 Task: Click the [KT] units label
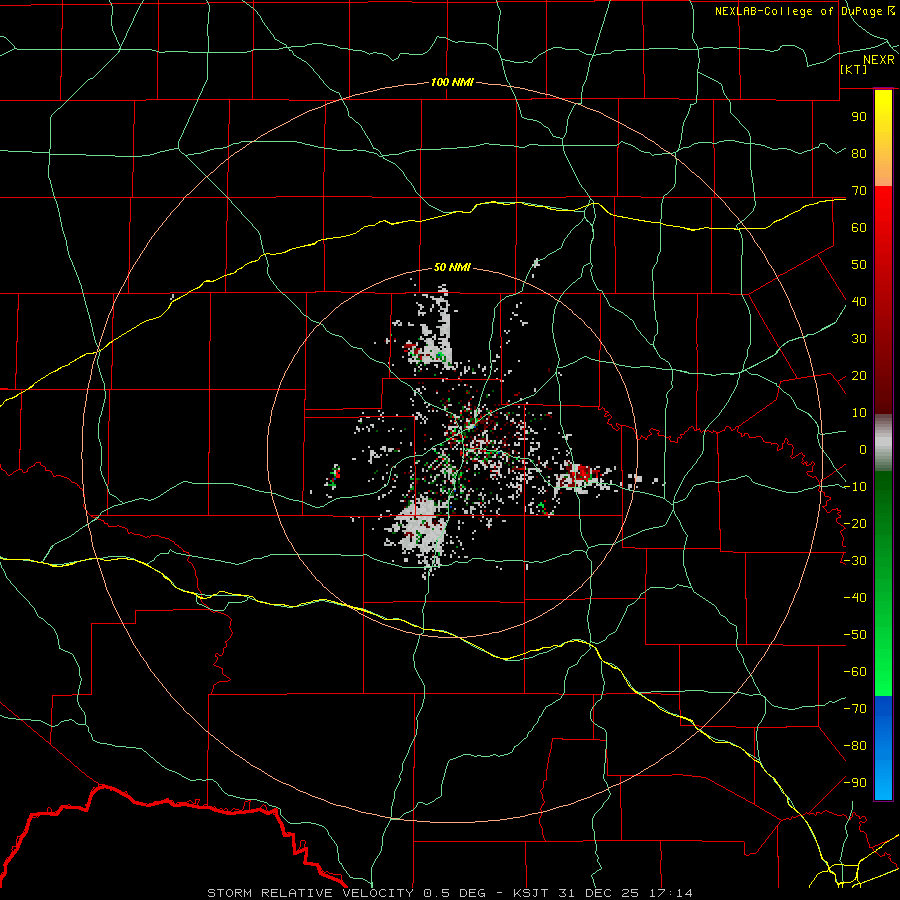pos(853,69)
